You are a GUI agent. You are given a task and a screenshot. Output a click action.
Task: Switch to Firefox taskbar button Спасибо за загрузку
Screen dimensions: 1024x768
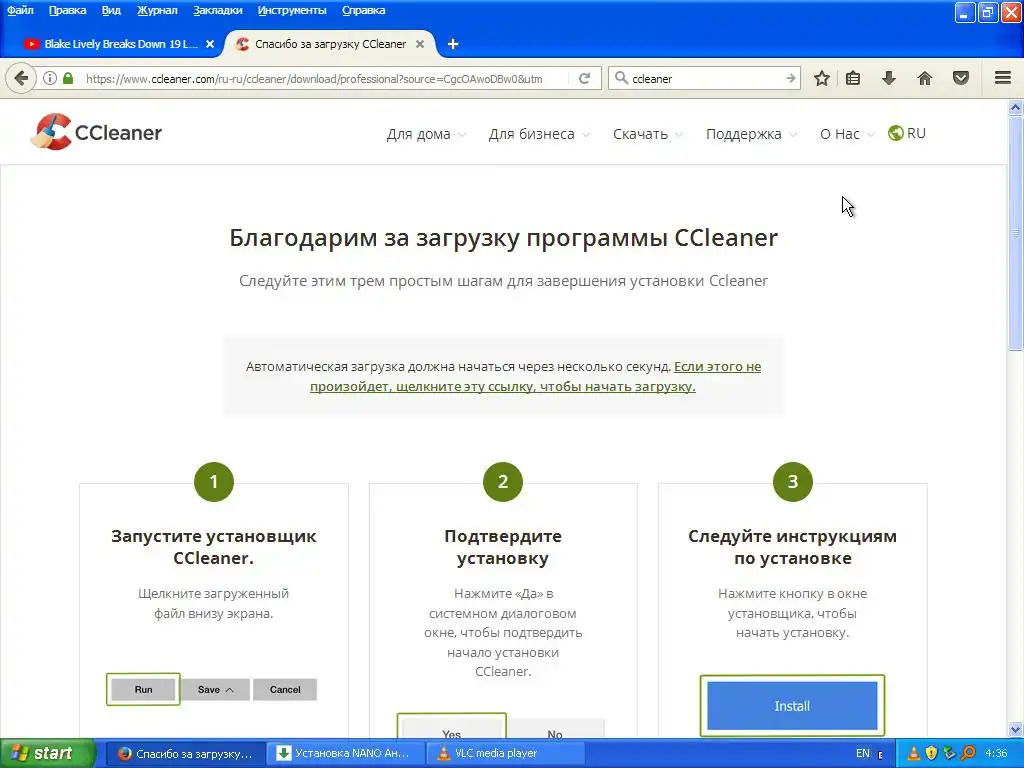tap(185, 754)
